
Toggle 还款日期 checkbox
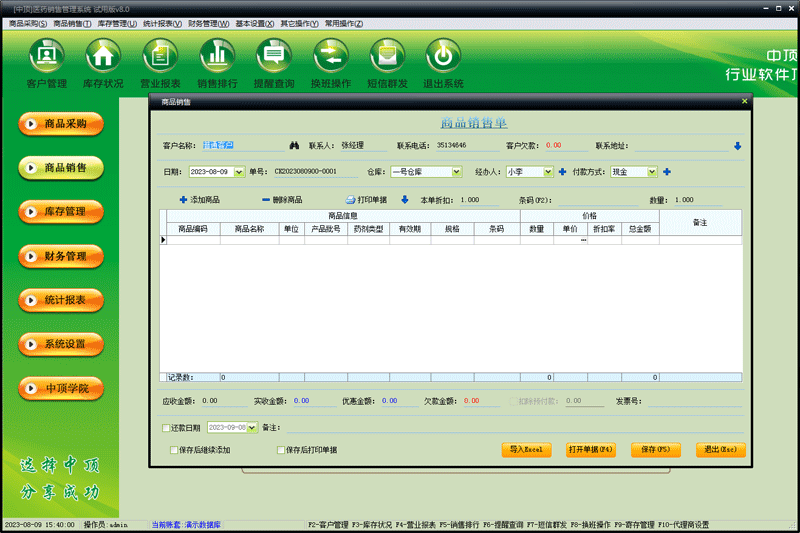coord(166,428)
